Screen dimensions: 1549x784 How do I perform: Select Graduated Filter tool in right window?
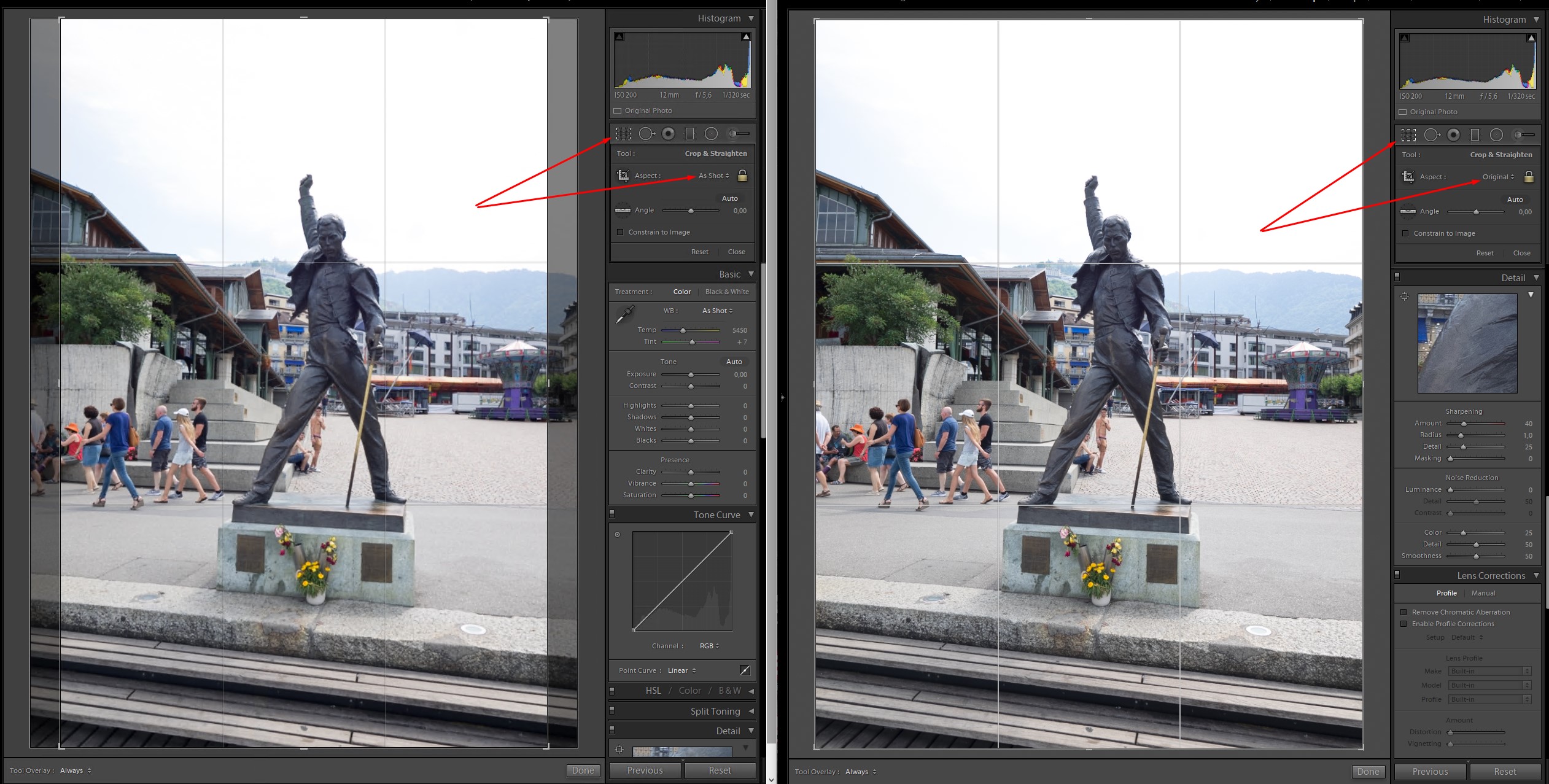[1475, 134]
